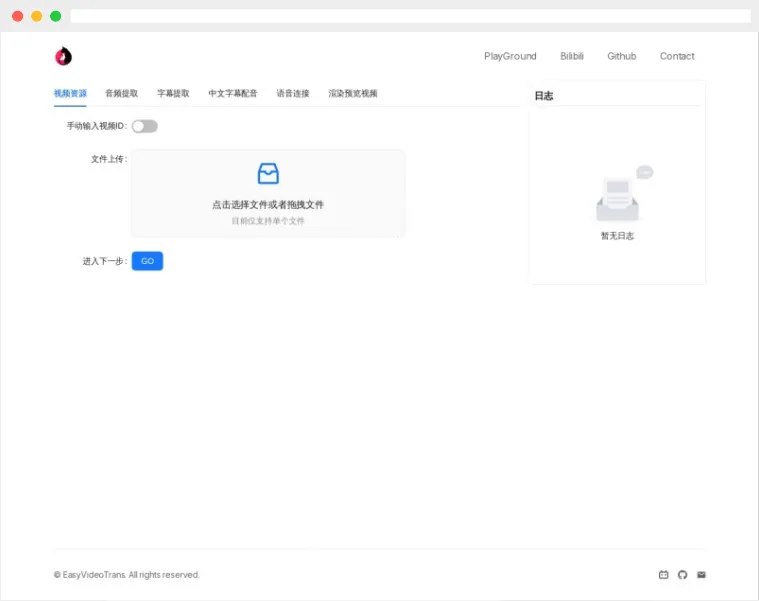Click the mail envelope icon in footer
Image resolution: width=759 pixels, height=601 pixels.
(x=701, y=574)
